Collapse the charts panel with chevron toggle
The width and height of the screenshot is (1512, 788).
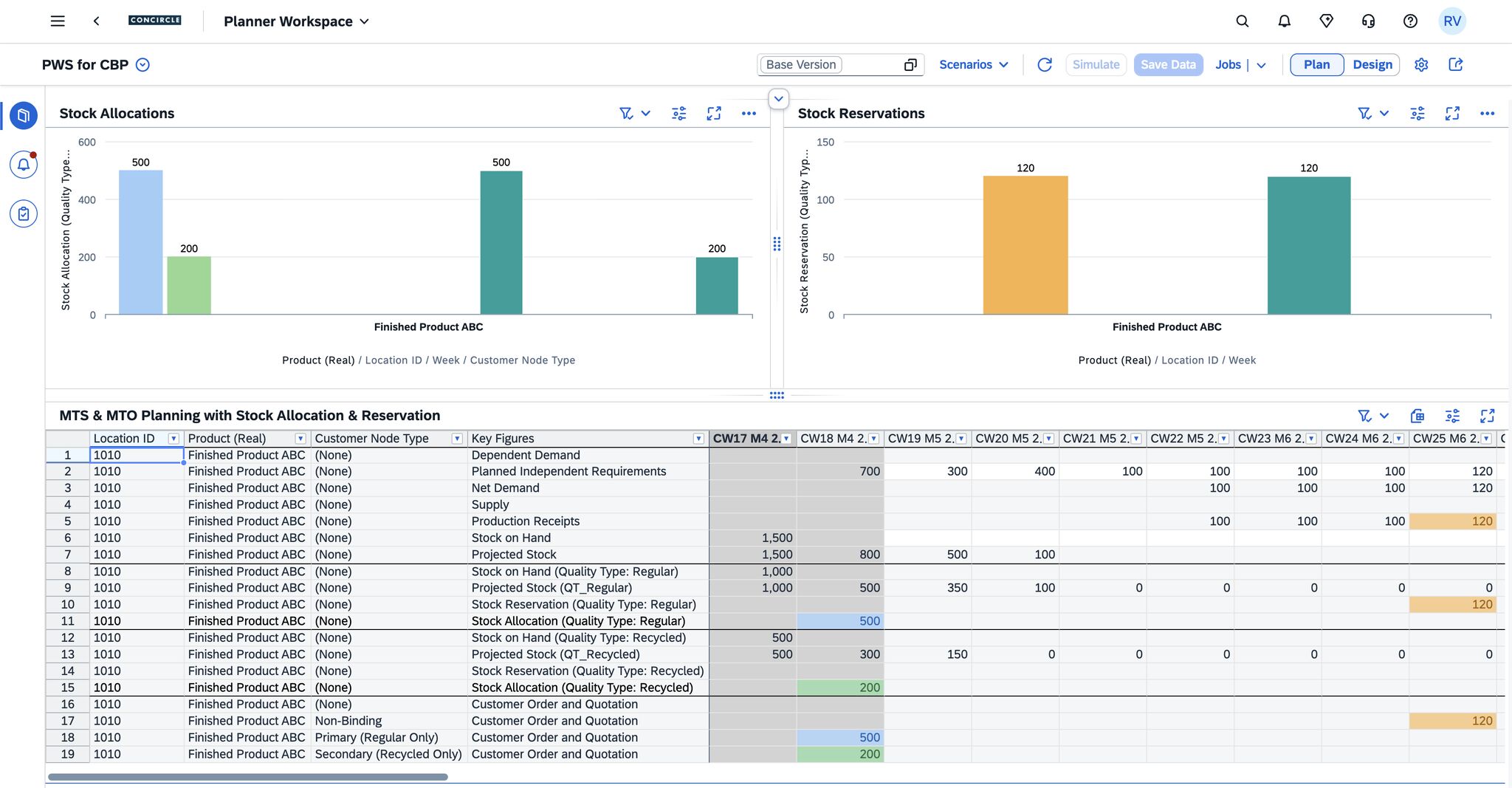tap(778, 99)
